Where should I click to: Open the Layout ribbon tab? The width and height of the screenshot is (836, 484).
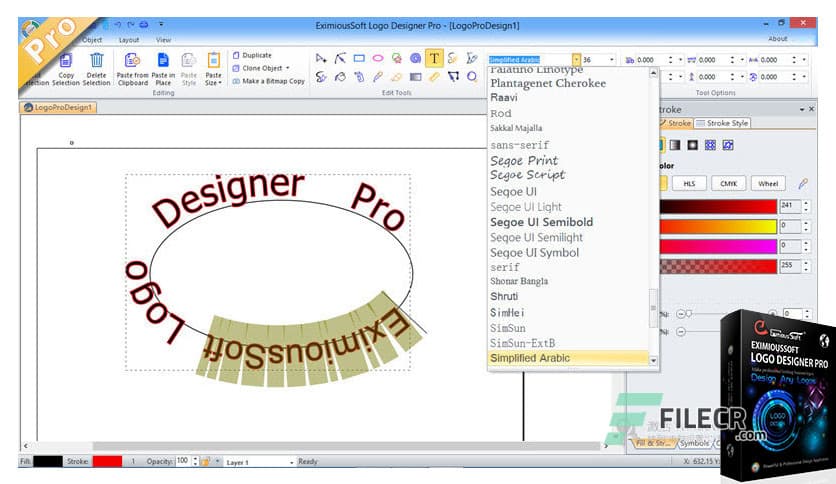(x=128, y=40)
